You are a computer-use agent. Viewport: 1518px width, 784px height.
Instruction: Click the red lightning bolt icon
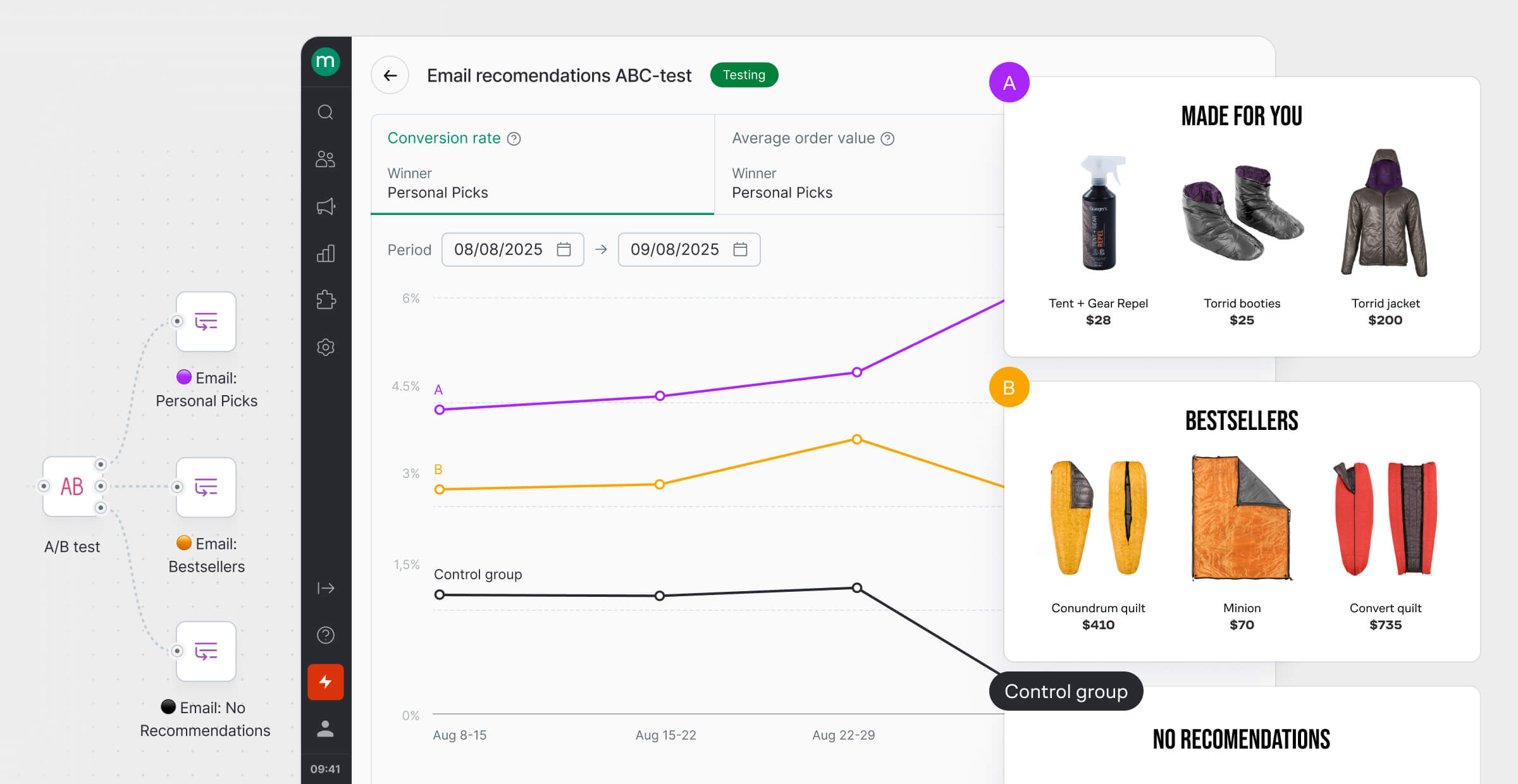(x=326, y=682)
